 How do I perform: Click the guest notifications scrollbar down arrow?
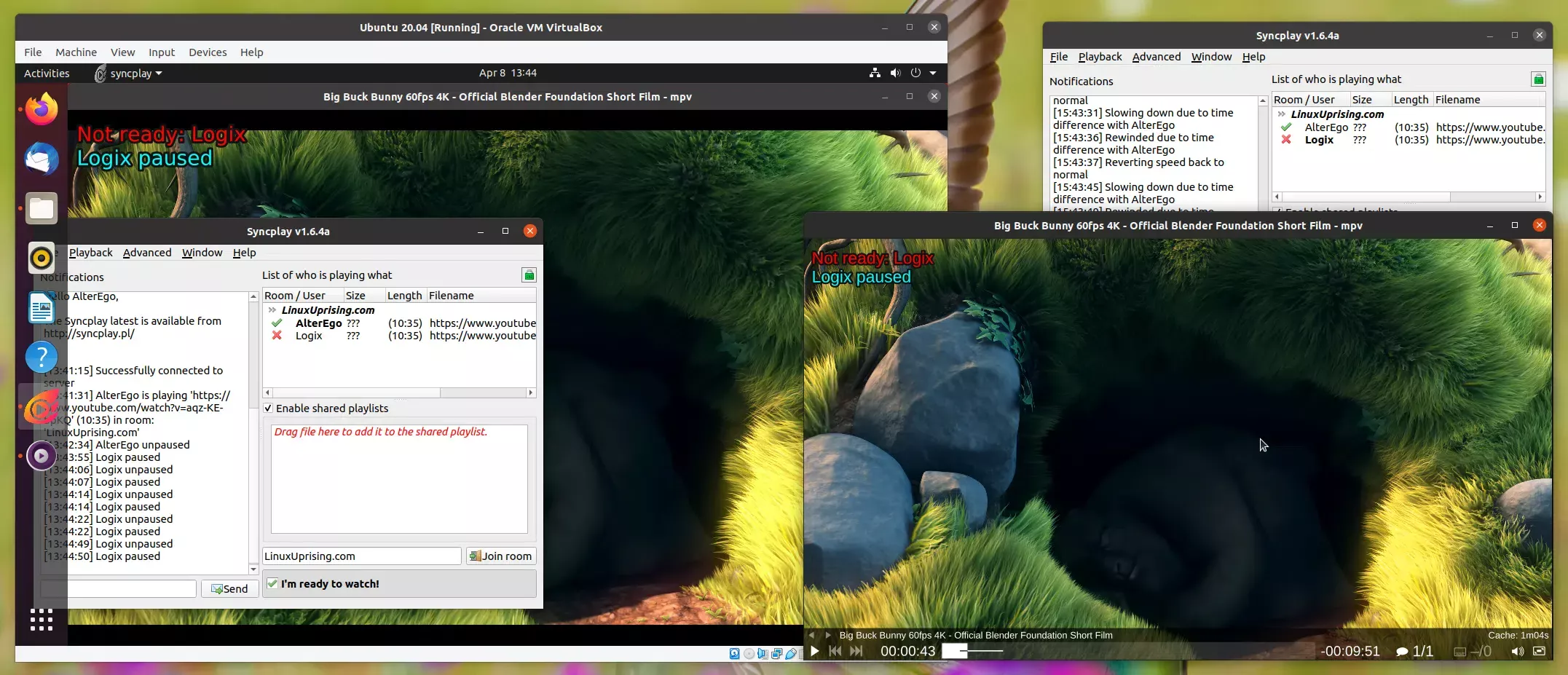pos(253,569)
